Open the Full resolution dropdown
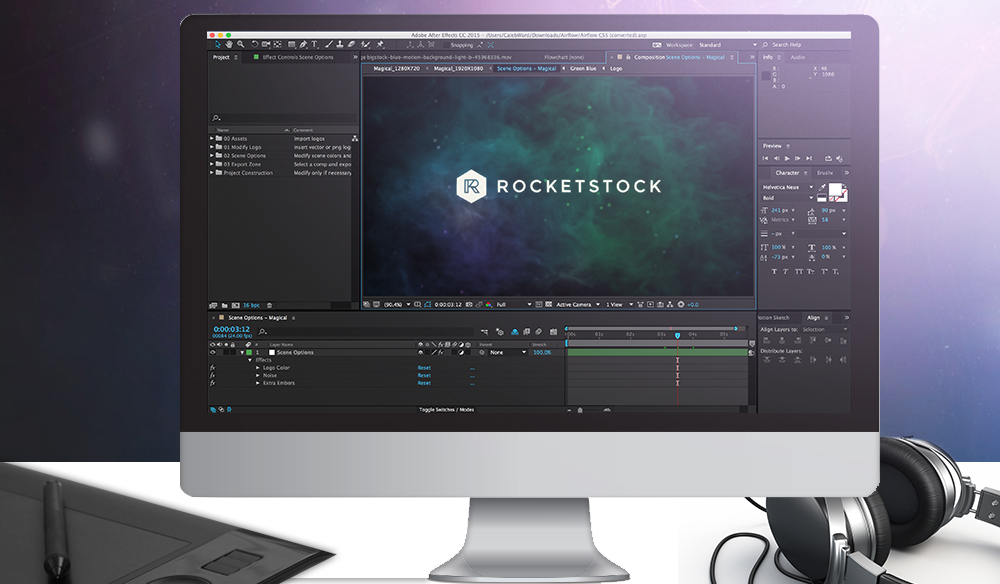This screenshot has height=584, width=1000. [514, 305]
